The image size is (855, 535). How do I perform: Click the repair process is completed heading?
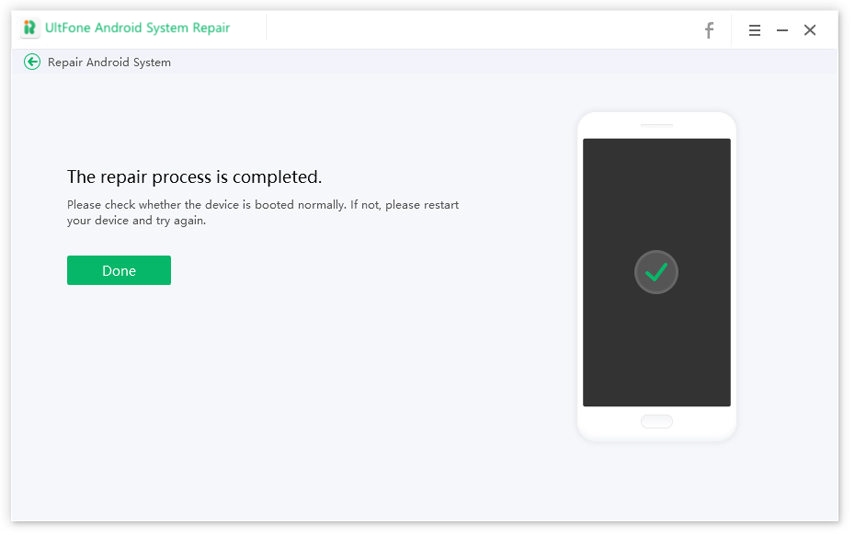194,177
